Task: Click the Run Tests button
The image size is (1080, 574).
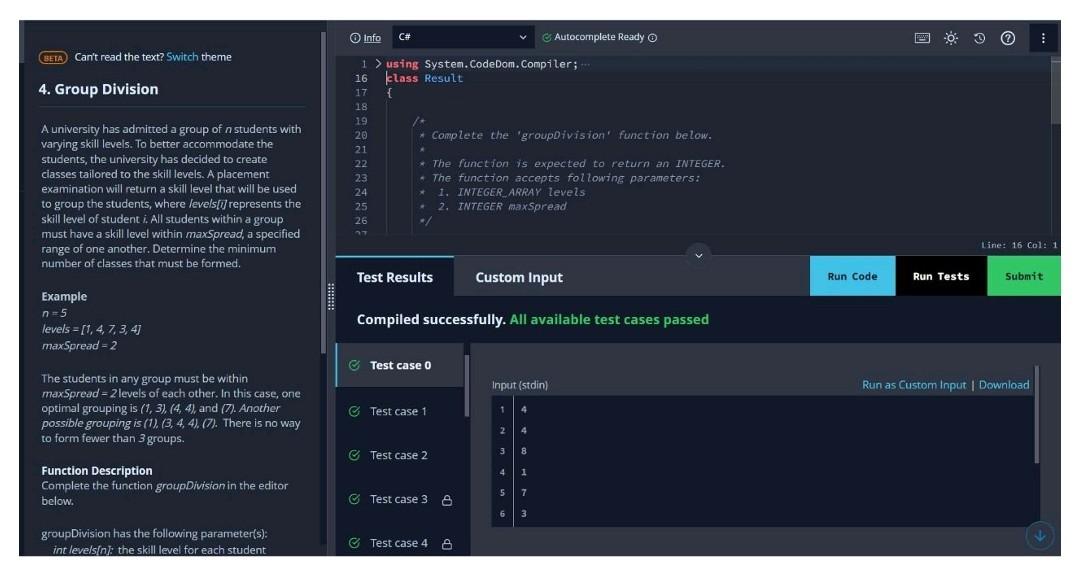Action: pyautogui.click(x=941, y=276)
